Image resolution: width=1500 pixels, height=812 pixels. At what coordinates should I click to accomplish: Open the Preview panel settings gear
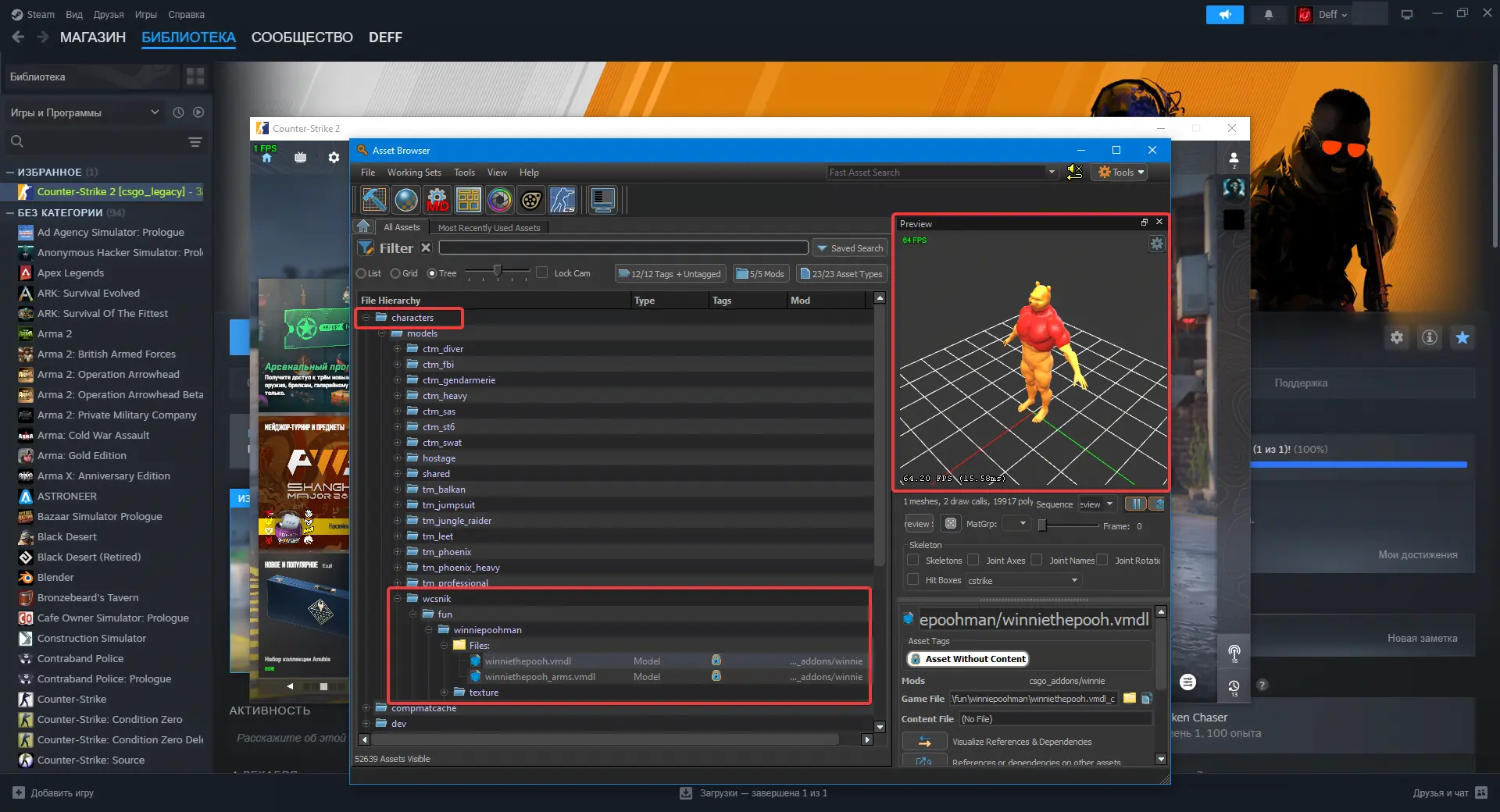click(1157, 244)
